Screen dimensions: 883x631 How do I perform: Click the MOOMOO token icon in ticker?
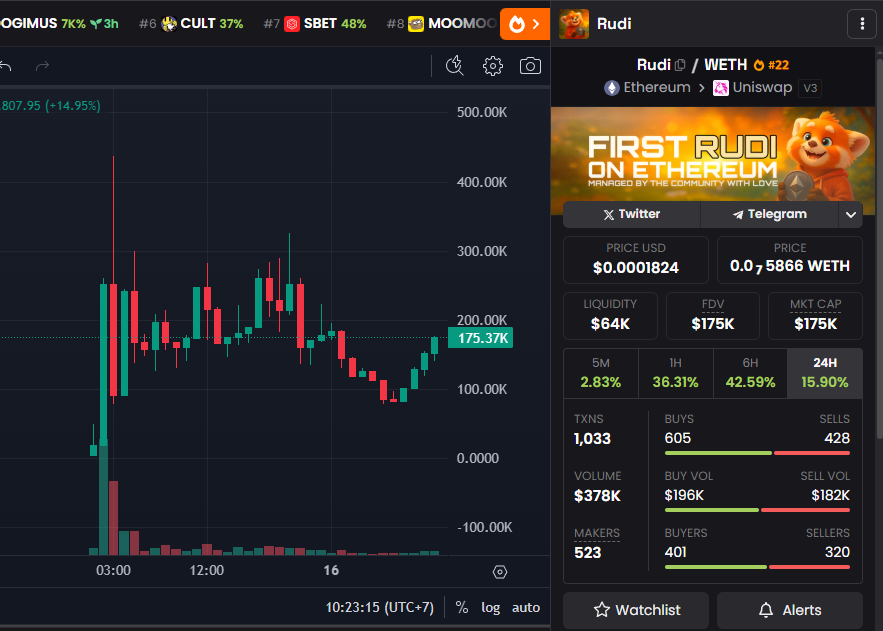click(x=416, y=24)
